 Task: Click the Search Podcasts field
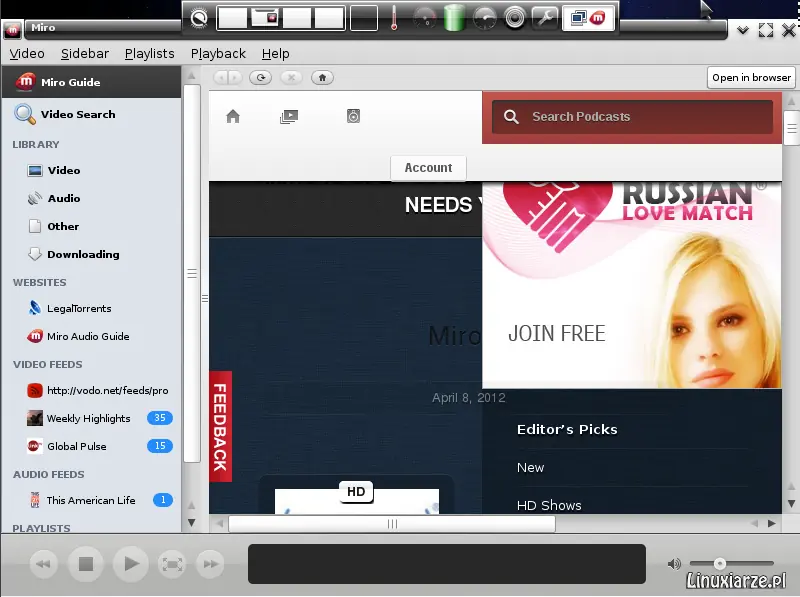click(633, 117)
